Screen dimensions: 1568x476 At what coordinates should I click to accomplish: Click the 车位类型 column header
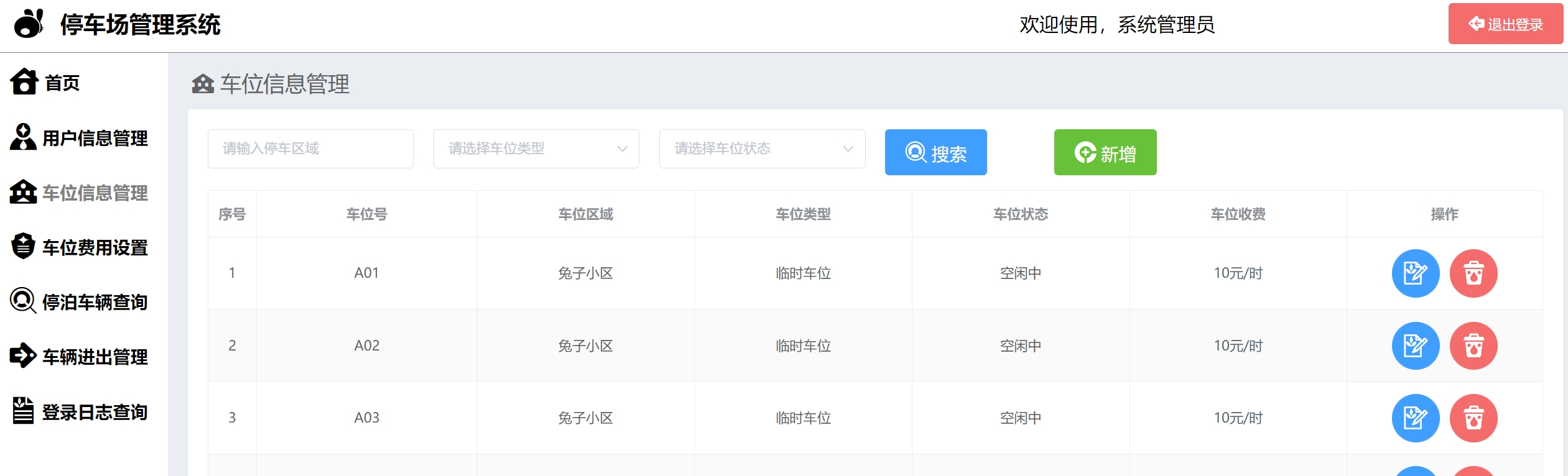click(803, 214)
